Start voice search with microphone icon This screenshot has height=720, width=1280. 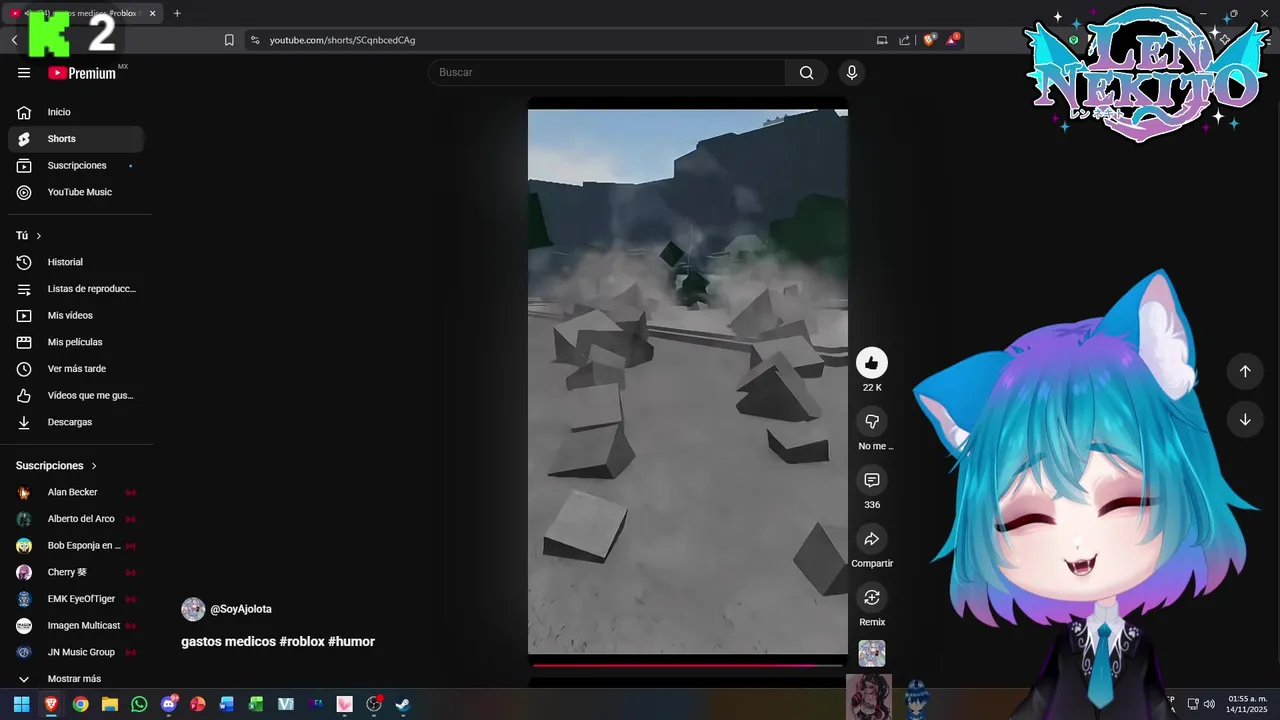pos(852,72)
